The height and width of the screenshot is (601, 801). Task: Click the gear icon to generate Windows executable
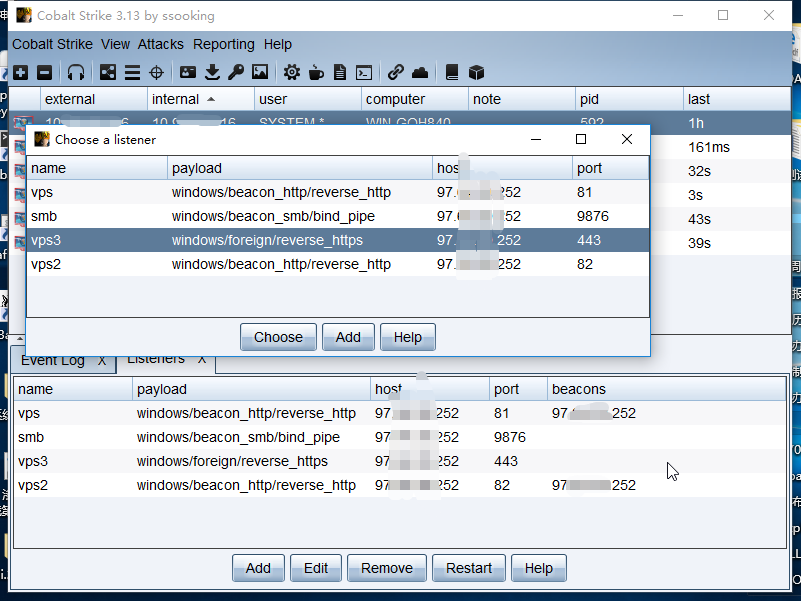coord(292,73)
